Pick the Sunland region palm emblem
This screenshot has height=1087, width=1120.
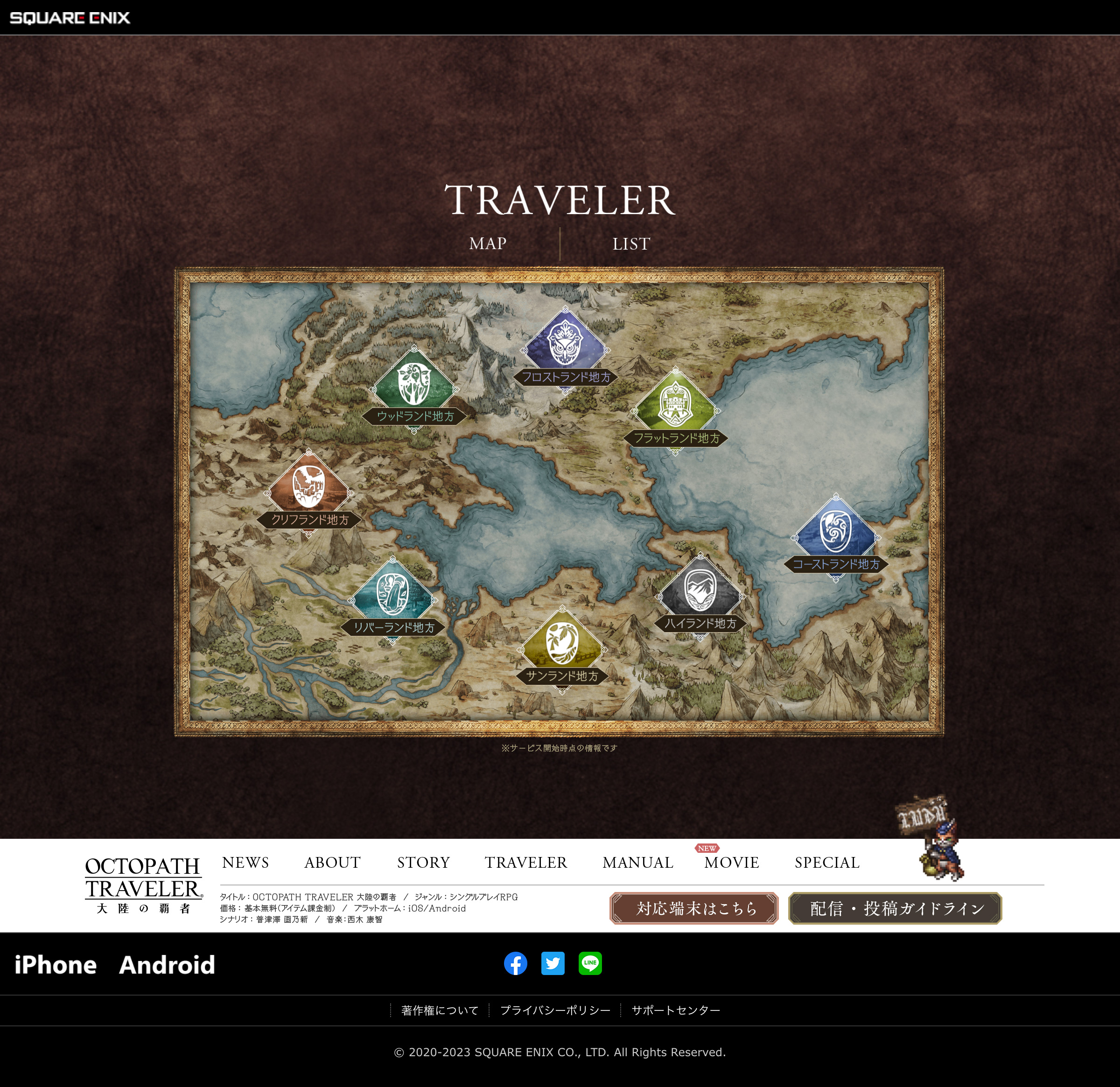562,643
